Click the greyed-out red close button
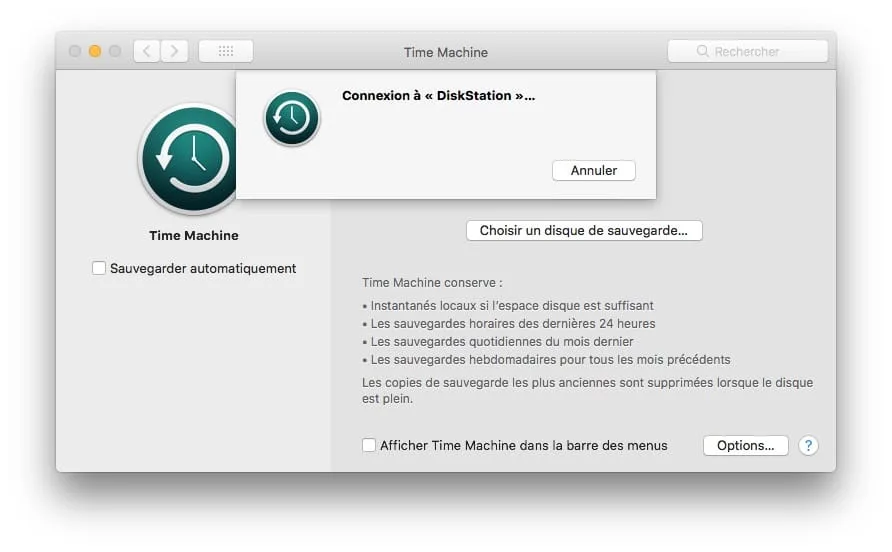The width and height of the screenshot is (892, 552). (75, 51)
